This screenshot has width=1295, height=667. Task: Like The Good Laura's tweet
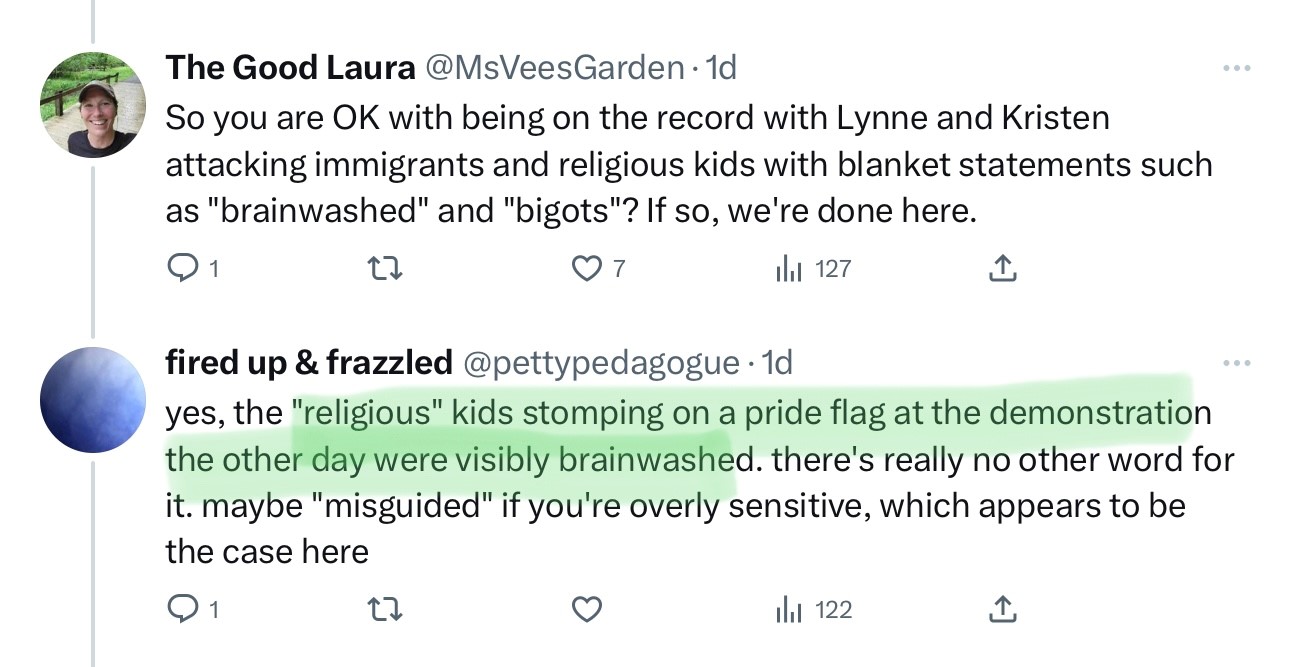coord(586,269)
